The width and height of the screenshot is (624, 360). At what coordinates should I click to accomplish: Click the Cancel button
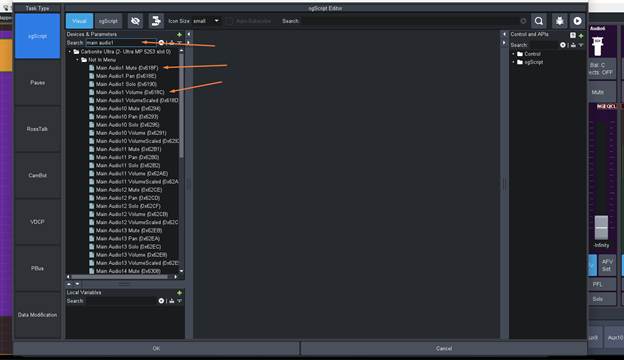coord(444,348)
